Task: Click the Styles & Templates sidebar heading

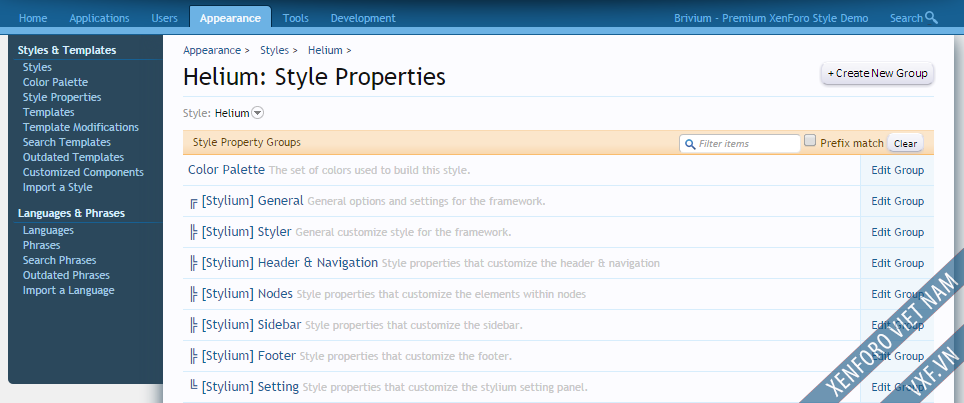Action: click(x=67, y=50)
